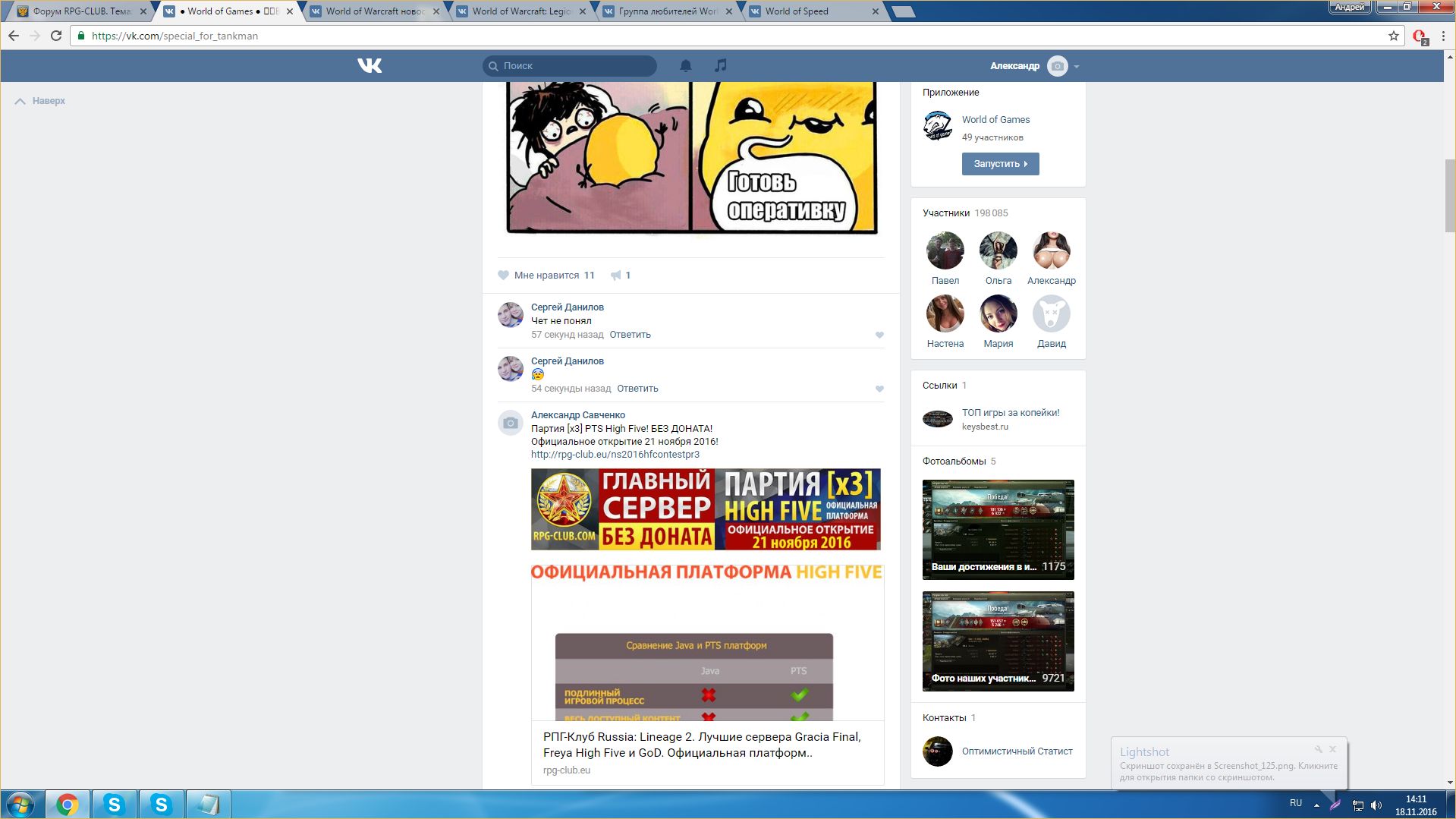Close the World of Games tab
This screenshot has width=1456, height=819.
click(290, 11)
